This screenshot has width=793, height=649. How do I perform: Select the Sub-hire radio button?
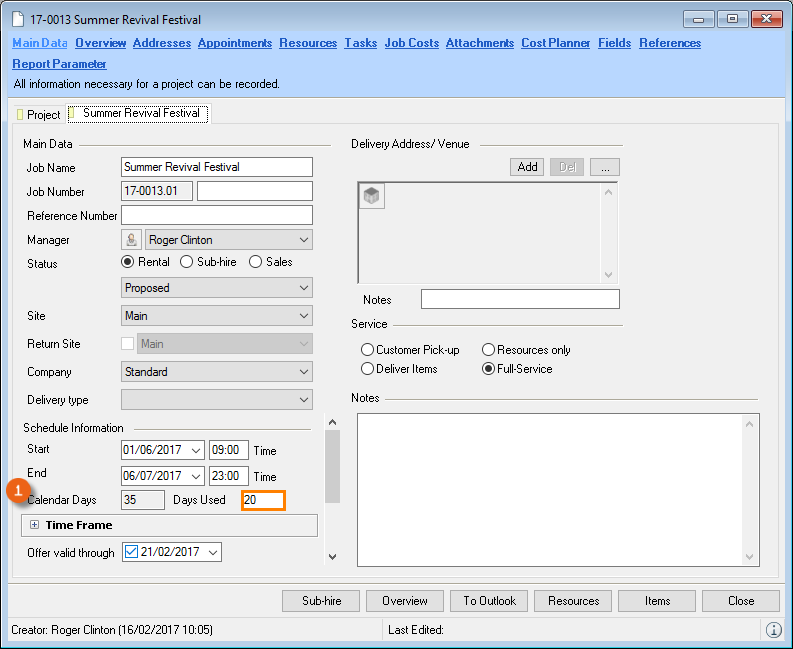(188, 262)
